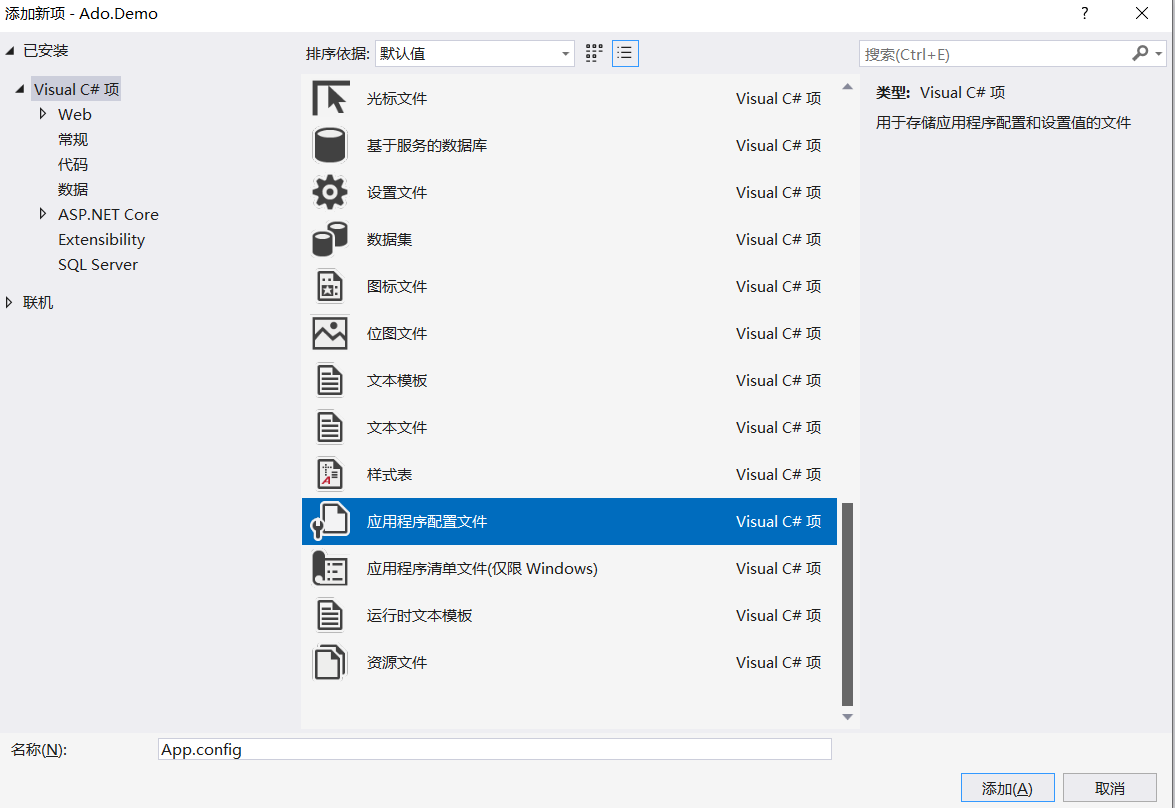Click the runtime text template (运行时文本模板) icon
Image resolution: width=1175 pixels, height=808 pixels.
[x=330, y=616]
